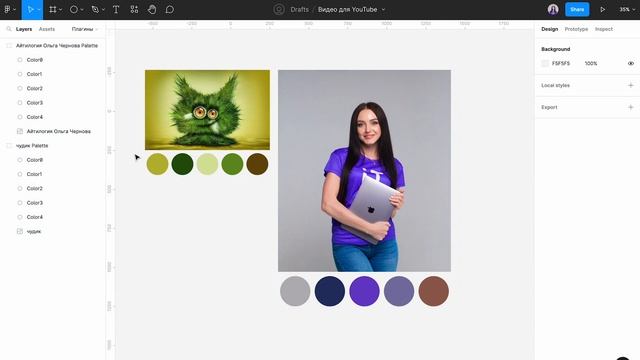The height and width of the screenshot is (360, 640).
Task: Click the dark green palette circle
Action: click(182, 164)
